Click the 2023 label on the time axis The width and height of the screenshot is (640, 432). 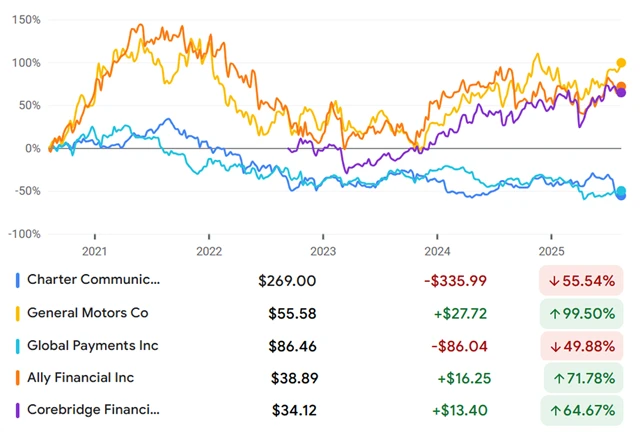coord(323,250)
